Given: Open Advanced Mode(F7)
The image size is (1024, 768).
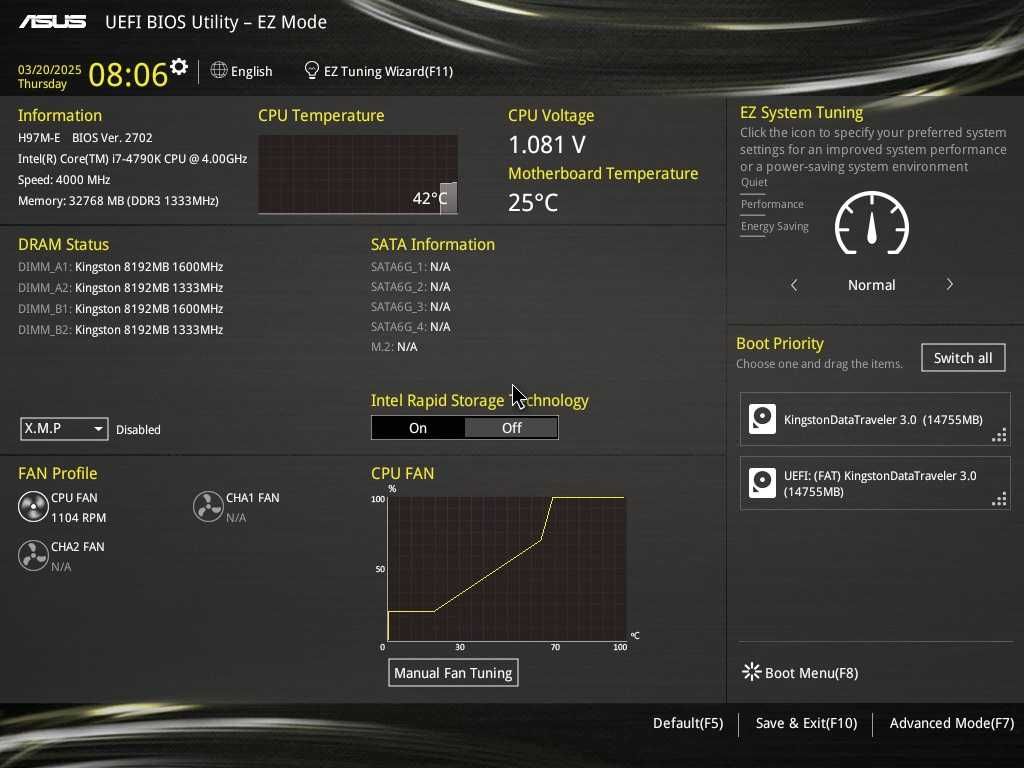Looking at the screenshot, I should pos(952,724).
